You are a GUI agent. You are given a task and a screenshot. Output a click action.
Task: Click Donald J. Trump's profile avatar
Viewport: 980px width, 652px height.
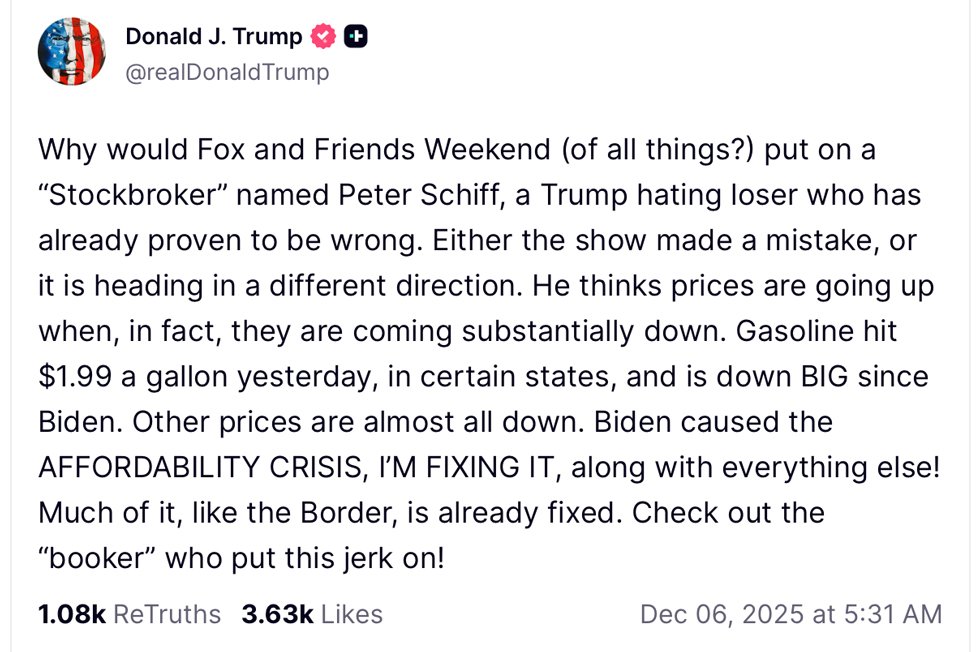73,52
